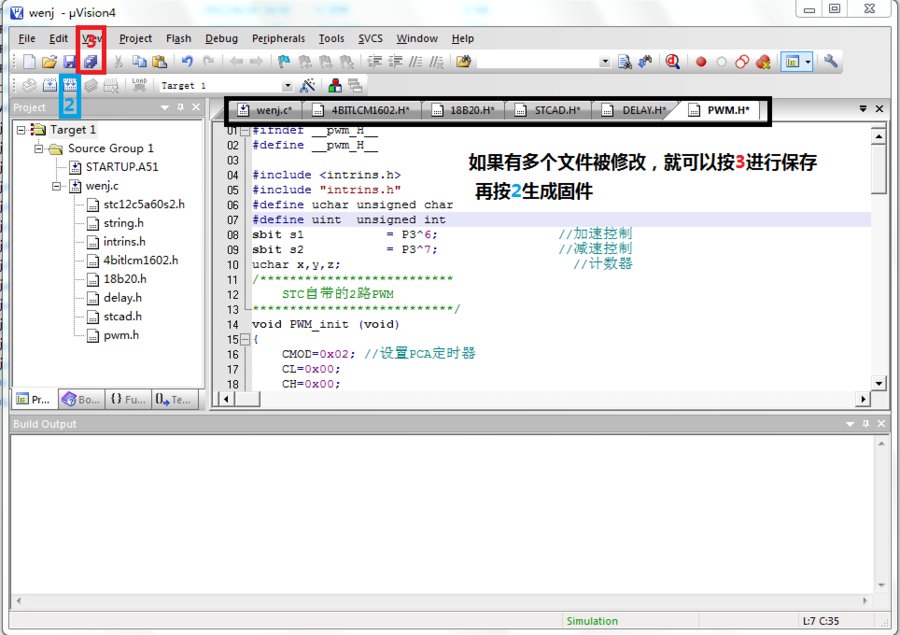This screenshot has height=635, width=900.
Task: Click the Undo icon in the toolbar
Action: (187, 61)
